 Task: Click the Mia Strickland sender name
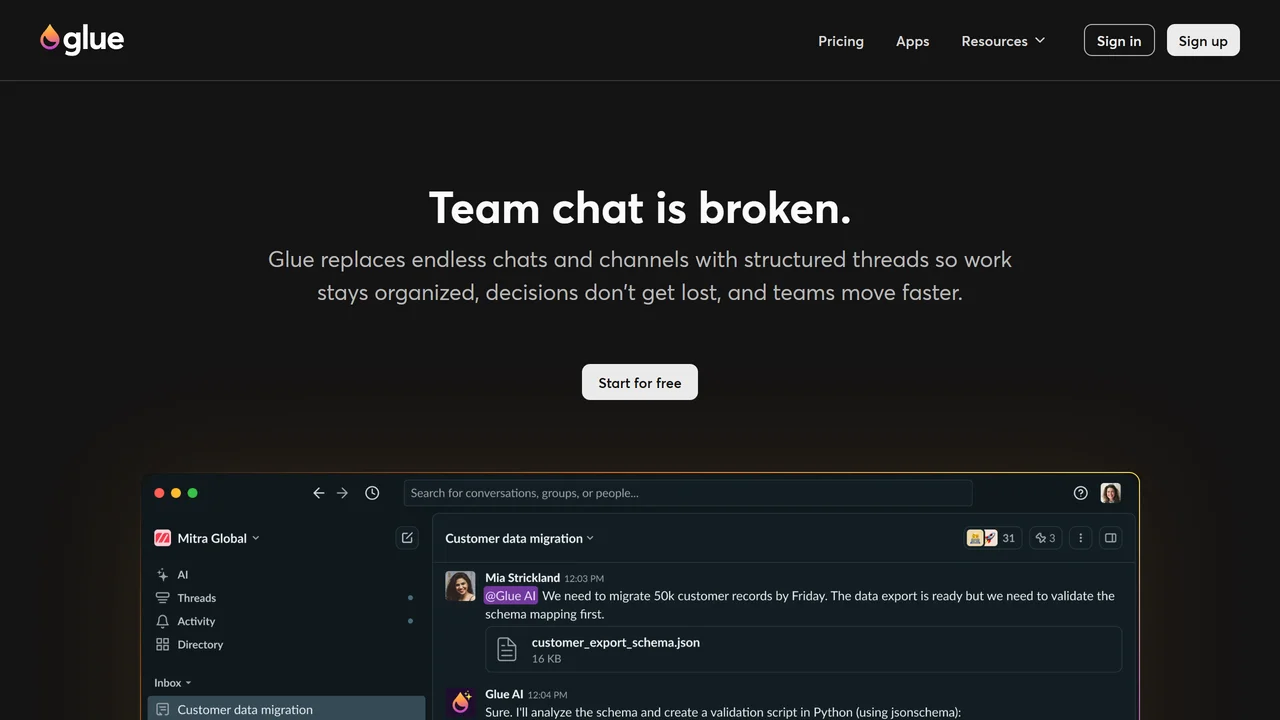(522, 578)
